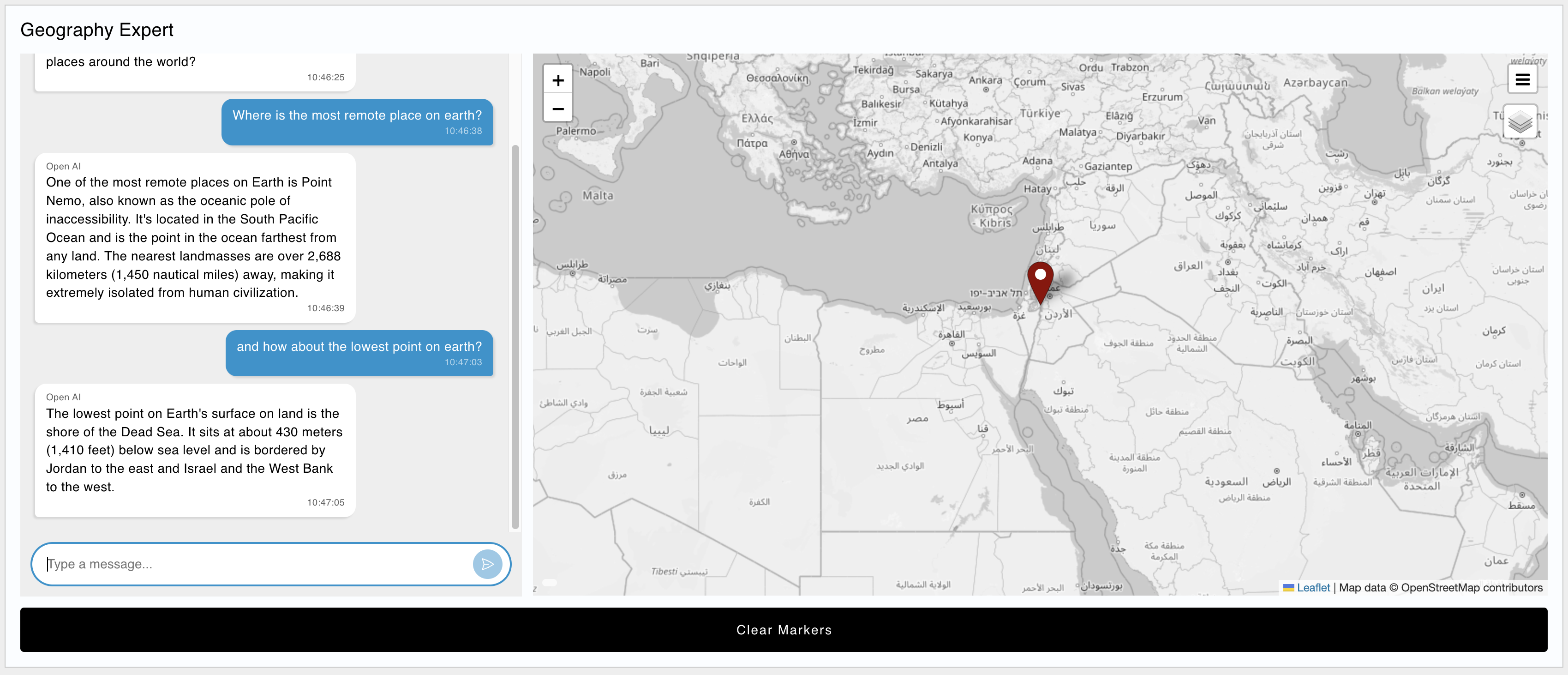Select the most remote place question bubble

[357, 122]
